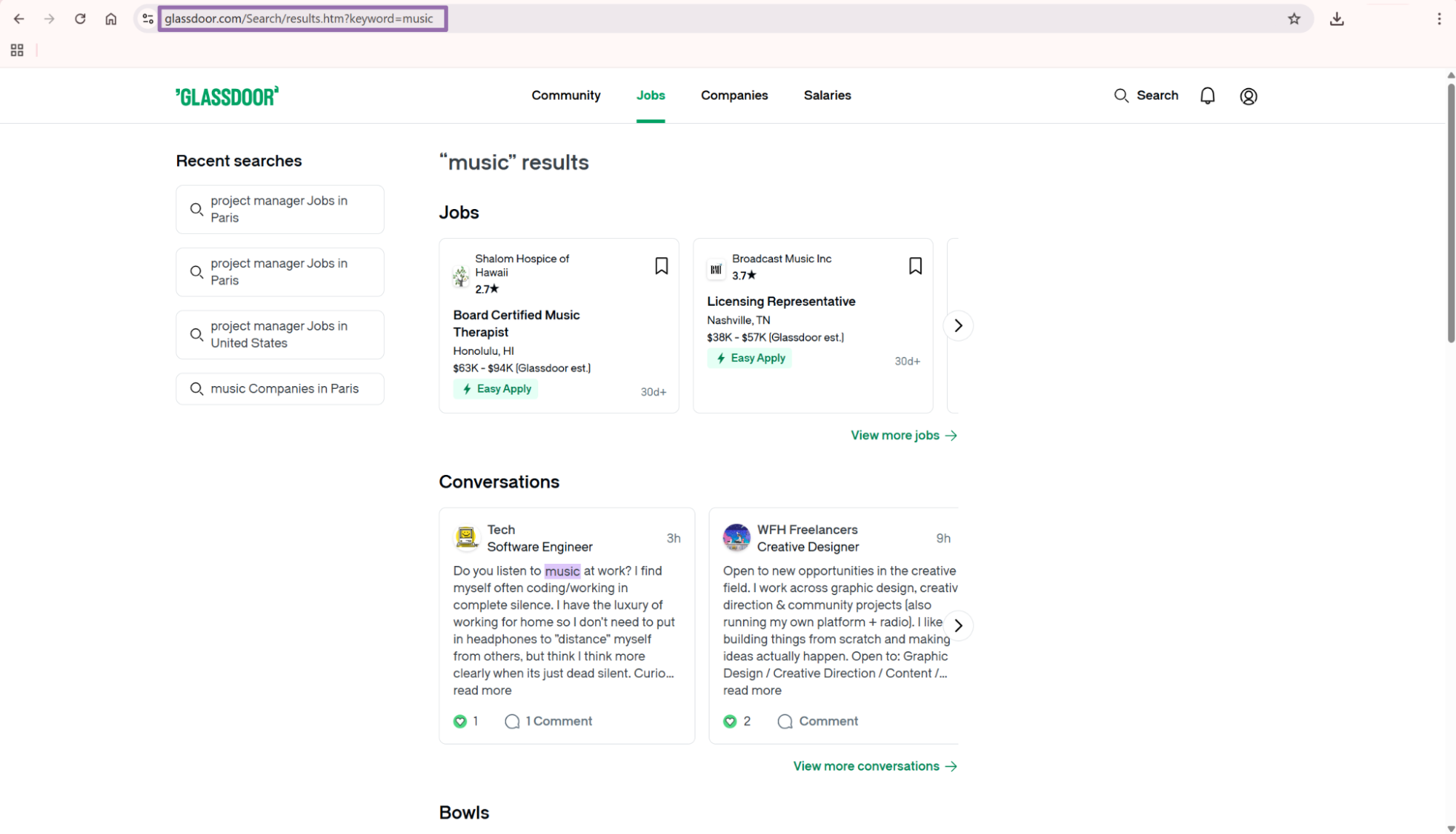Comment on the WFH Freelancers post
Viewport: 1456px width, 834px height.
tap(818, 721)
